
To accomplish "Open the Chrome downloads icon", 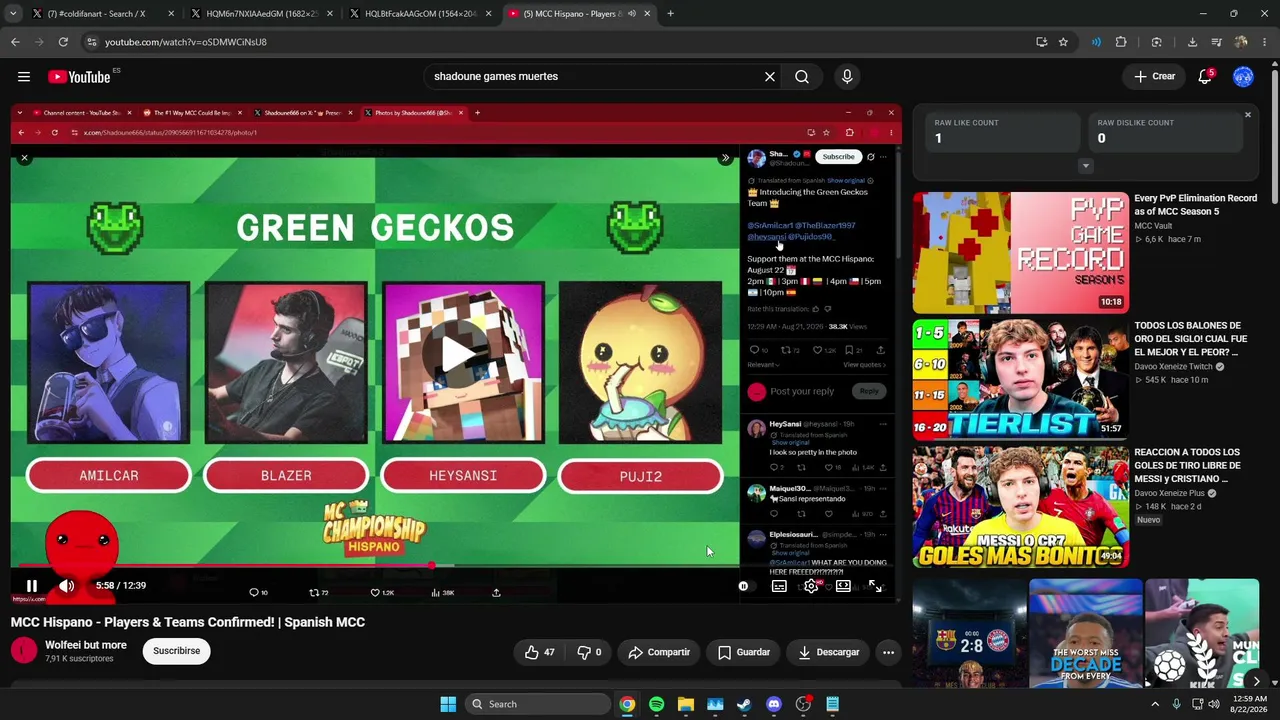I will pos(1192,42).
